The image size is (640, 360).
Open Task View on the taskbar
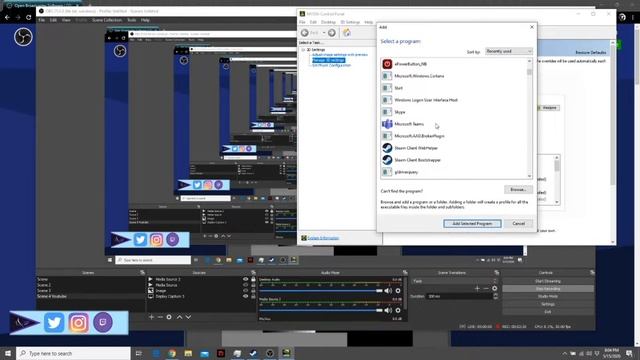click(x=139, y=353)
